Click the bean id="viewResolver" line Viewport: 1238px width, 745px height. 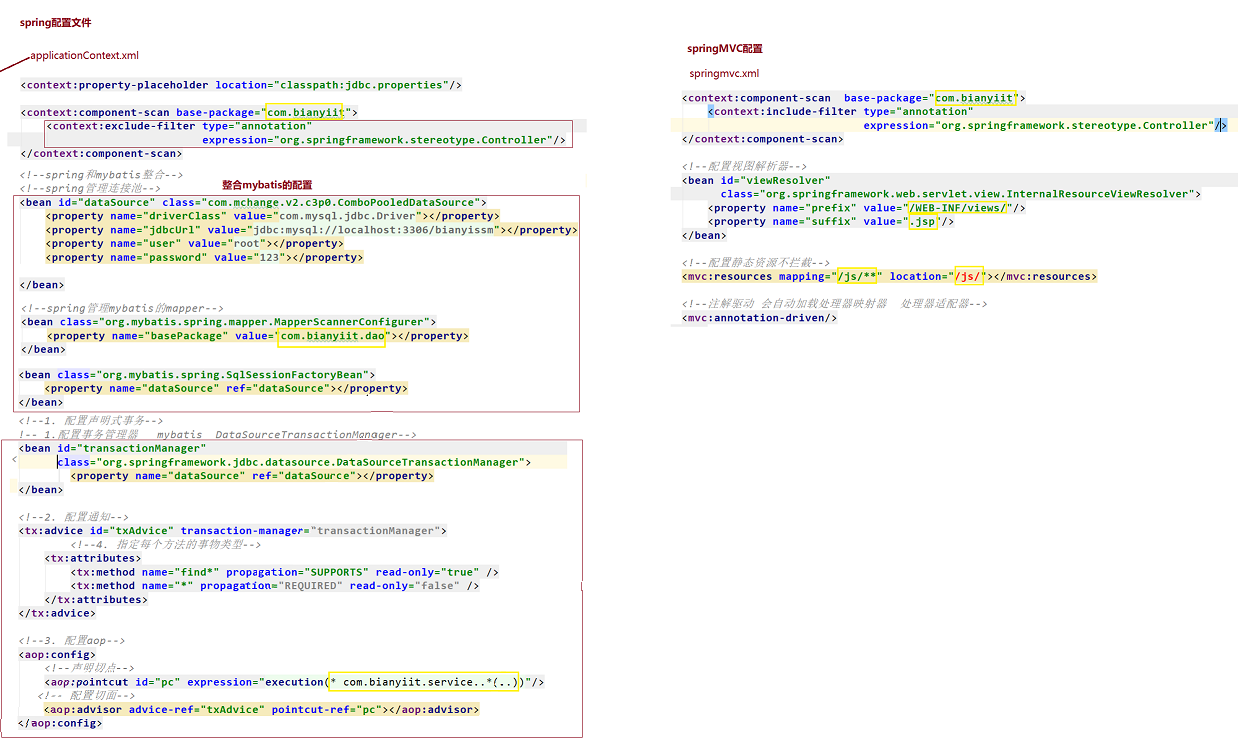click(x=756, y=181)
